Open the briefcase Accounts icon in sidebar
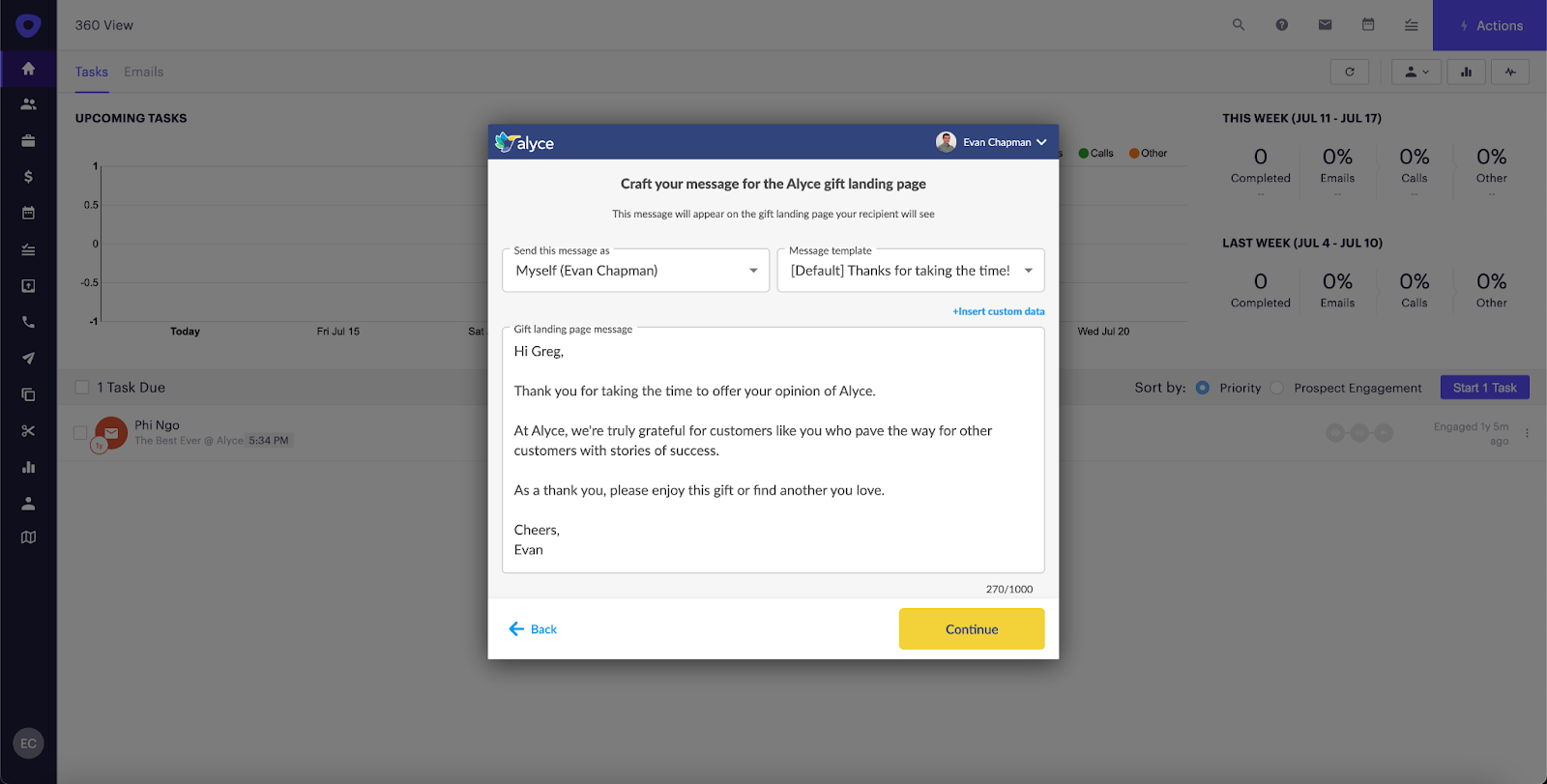 (28, 141)
